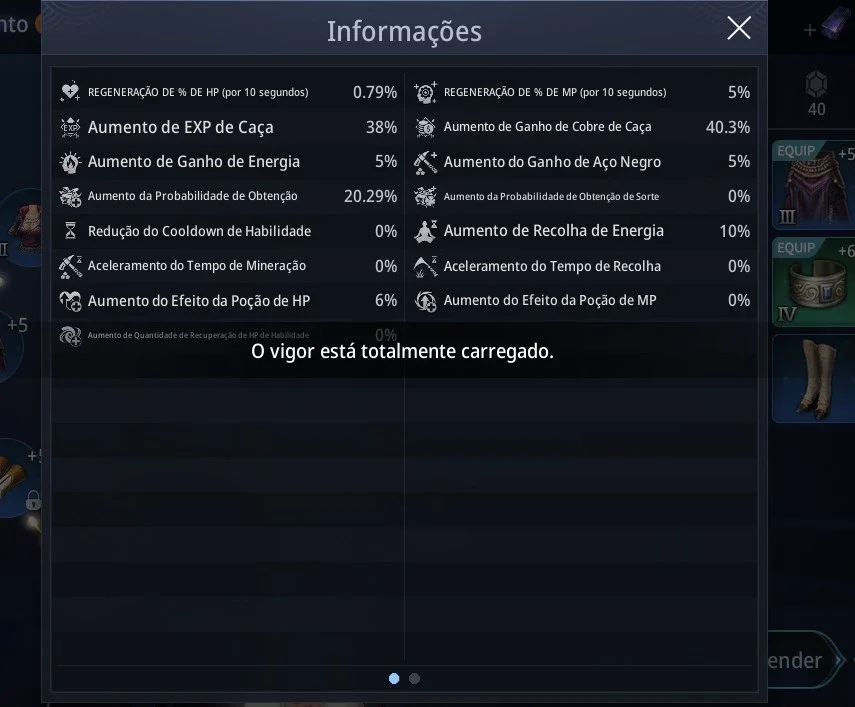Click the HP regeneration heart icon
855x707 pixels.
[x=70, y=92]
